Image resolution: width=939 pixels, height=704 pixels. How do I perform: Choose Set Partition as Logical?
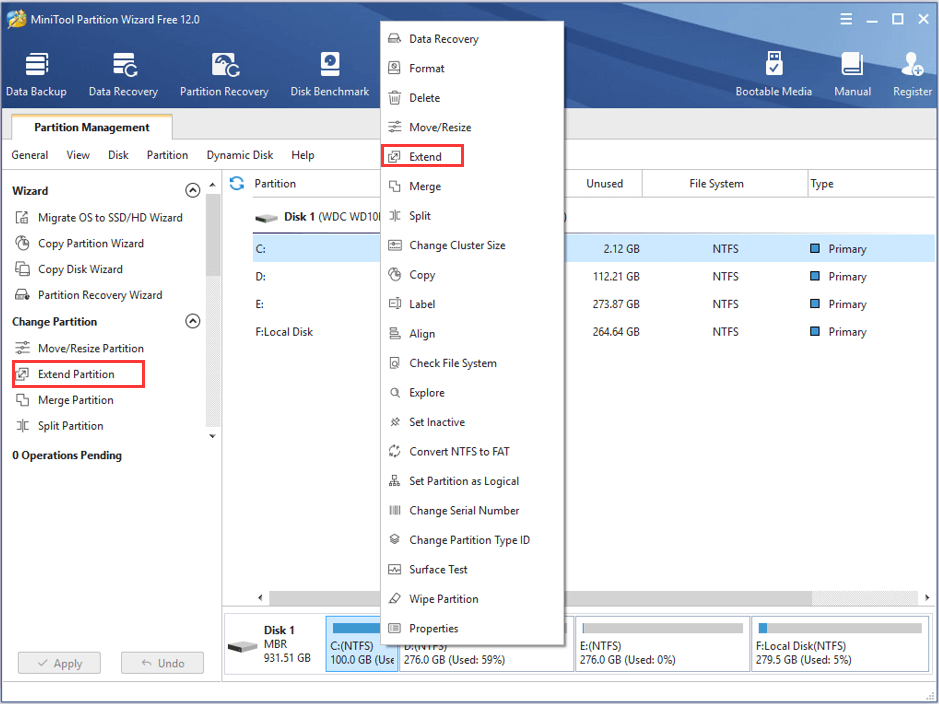pyautogui.click(x=472, y=481)
